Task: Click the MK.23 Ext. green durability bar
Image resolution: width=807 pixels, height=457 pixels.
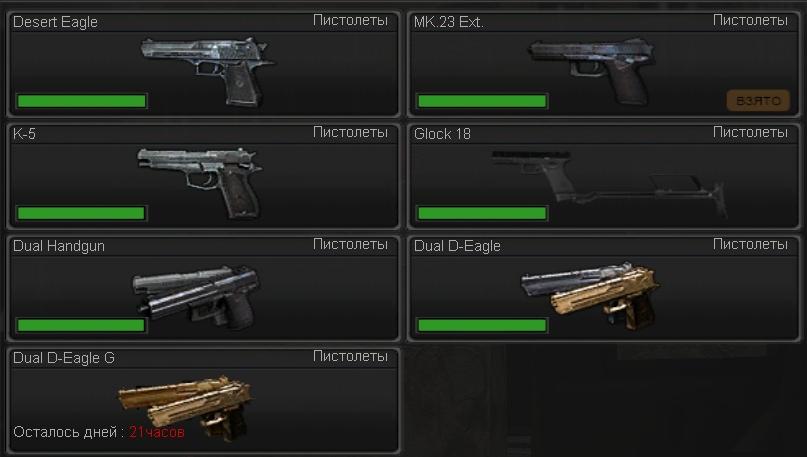Action: (482, 101)
